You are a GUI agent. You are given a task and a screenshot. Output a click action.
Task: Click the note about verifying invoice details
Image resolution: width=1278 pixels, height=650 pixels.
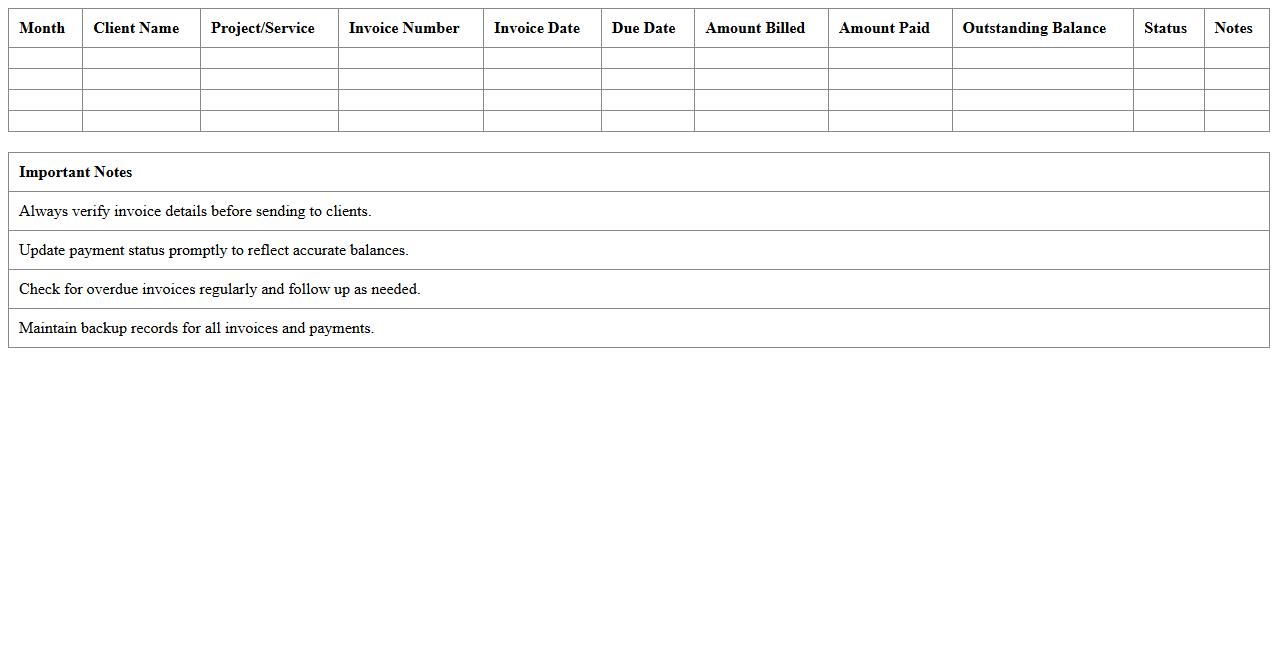point(195,211)
